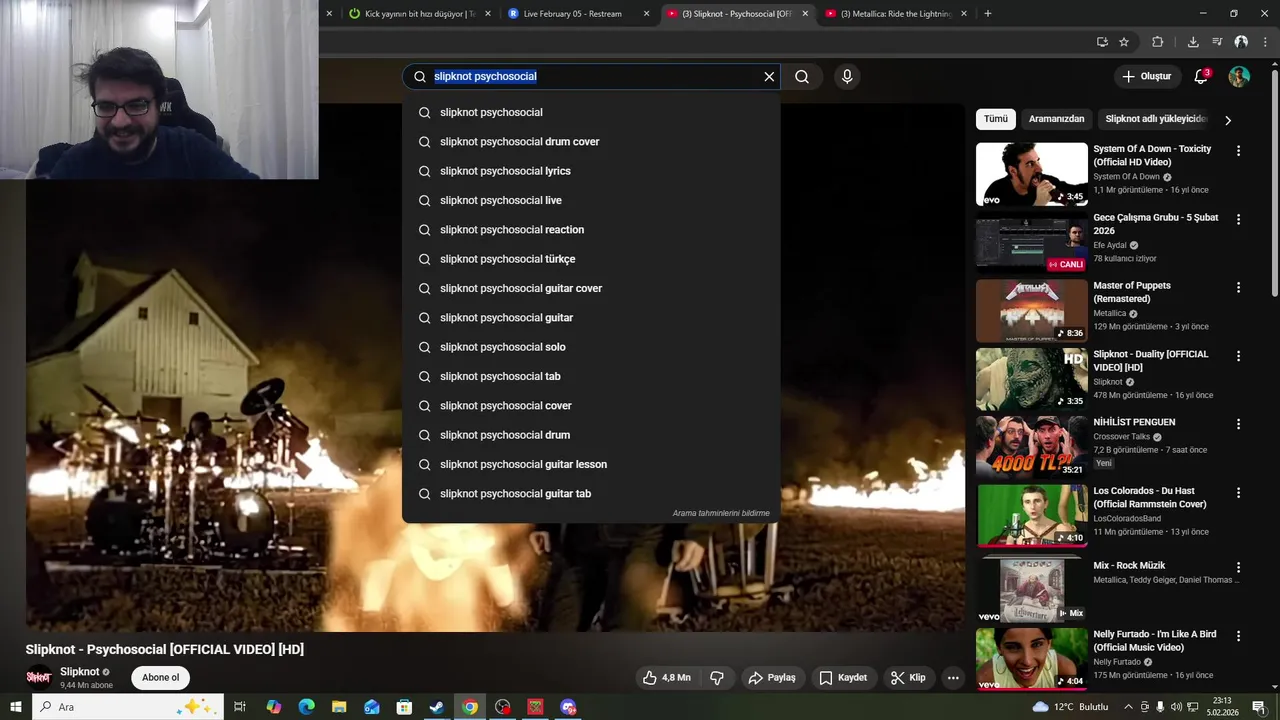Choose suggestion 'slipknot psychosocial türkçe'
This screenshot has height=720, width=1280.
(591, 259)
